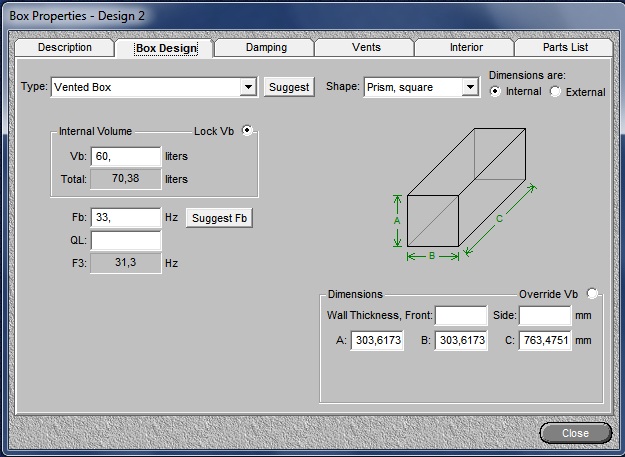This screenshot has width=625, height=457.
Task: Open the box Type dropdown
Action: pos(249,87)
